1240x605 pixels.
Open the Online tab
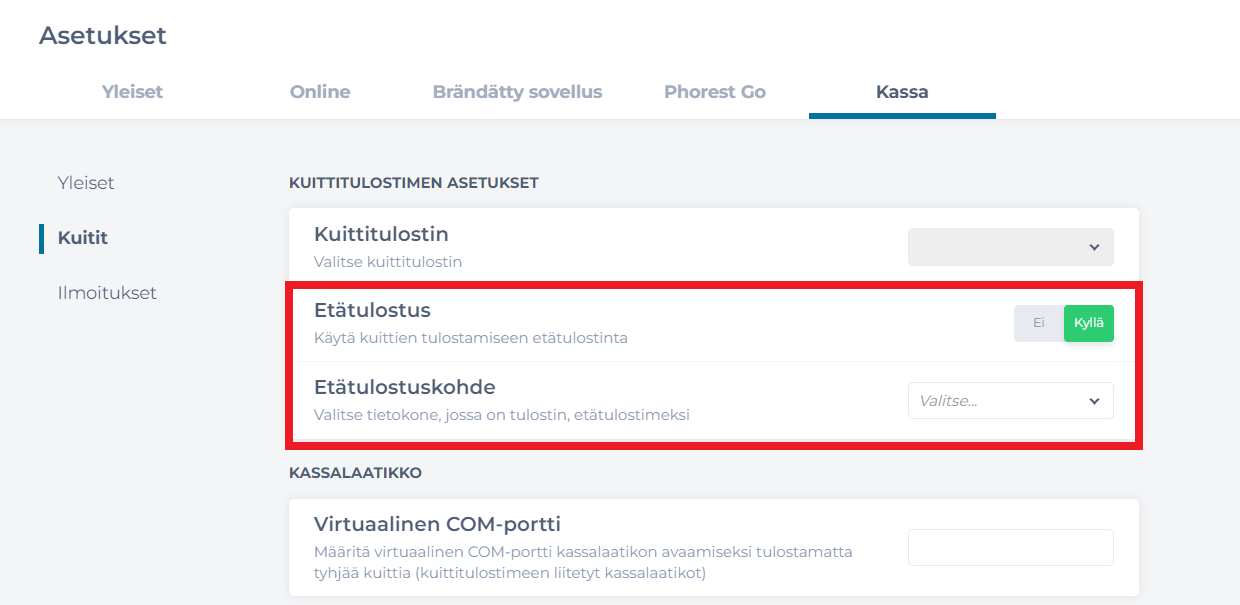point(320,92)
